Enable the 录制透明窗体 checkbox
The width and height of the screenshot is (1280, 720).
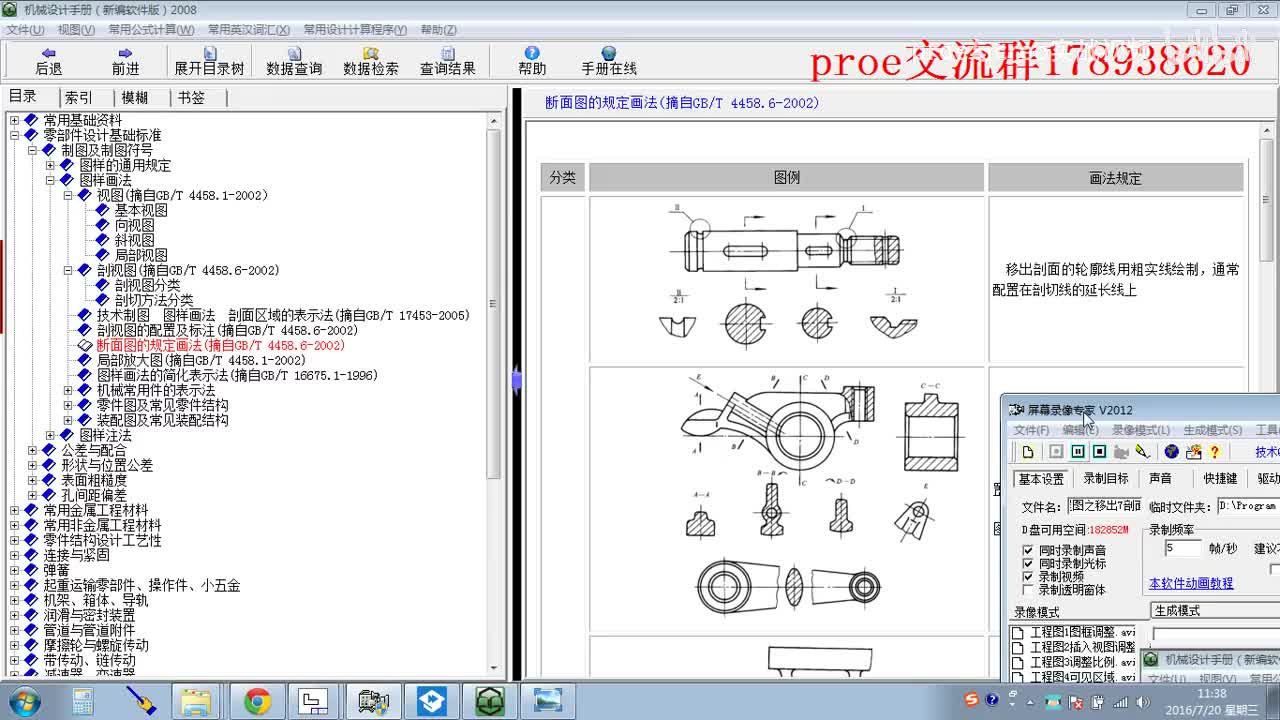(1028, 590)
